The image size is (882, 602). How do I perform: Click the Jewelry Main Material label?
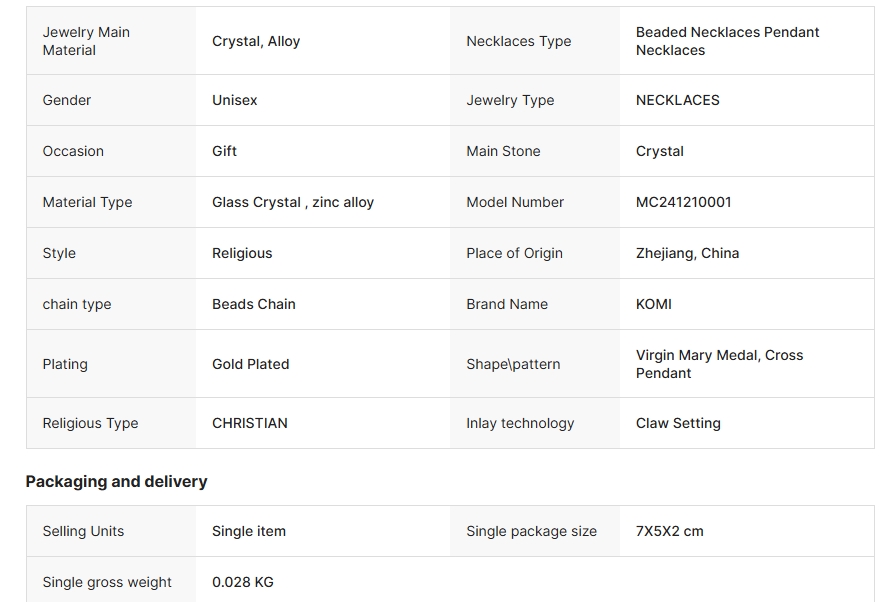click(86, 41)
